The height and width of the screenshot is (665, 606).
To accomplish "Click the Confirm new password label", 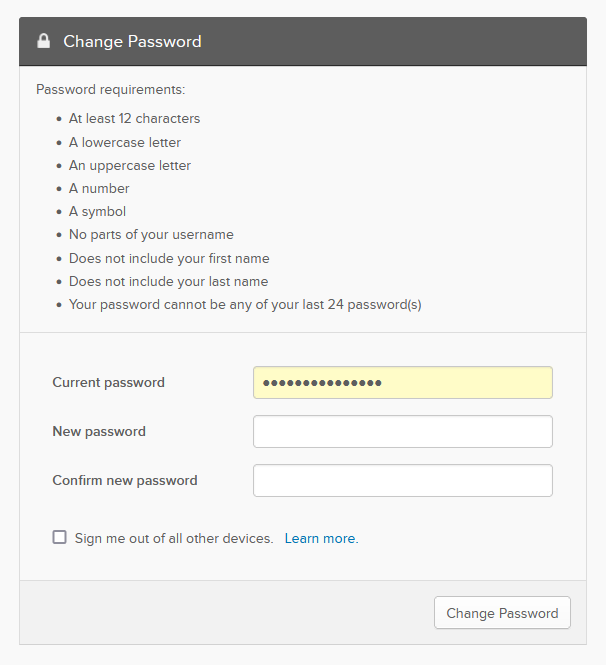I will click(125, 481).
